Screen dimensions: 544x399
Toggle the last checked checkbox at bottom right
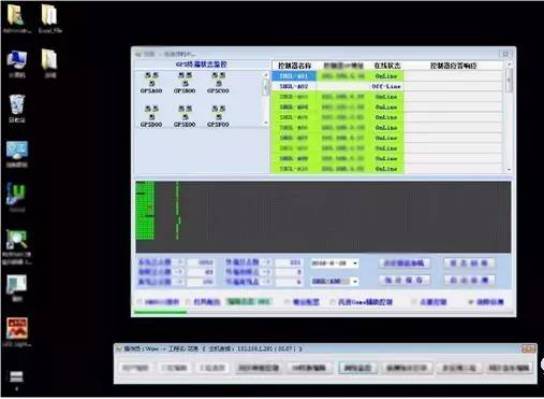coord(470,302)
